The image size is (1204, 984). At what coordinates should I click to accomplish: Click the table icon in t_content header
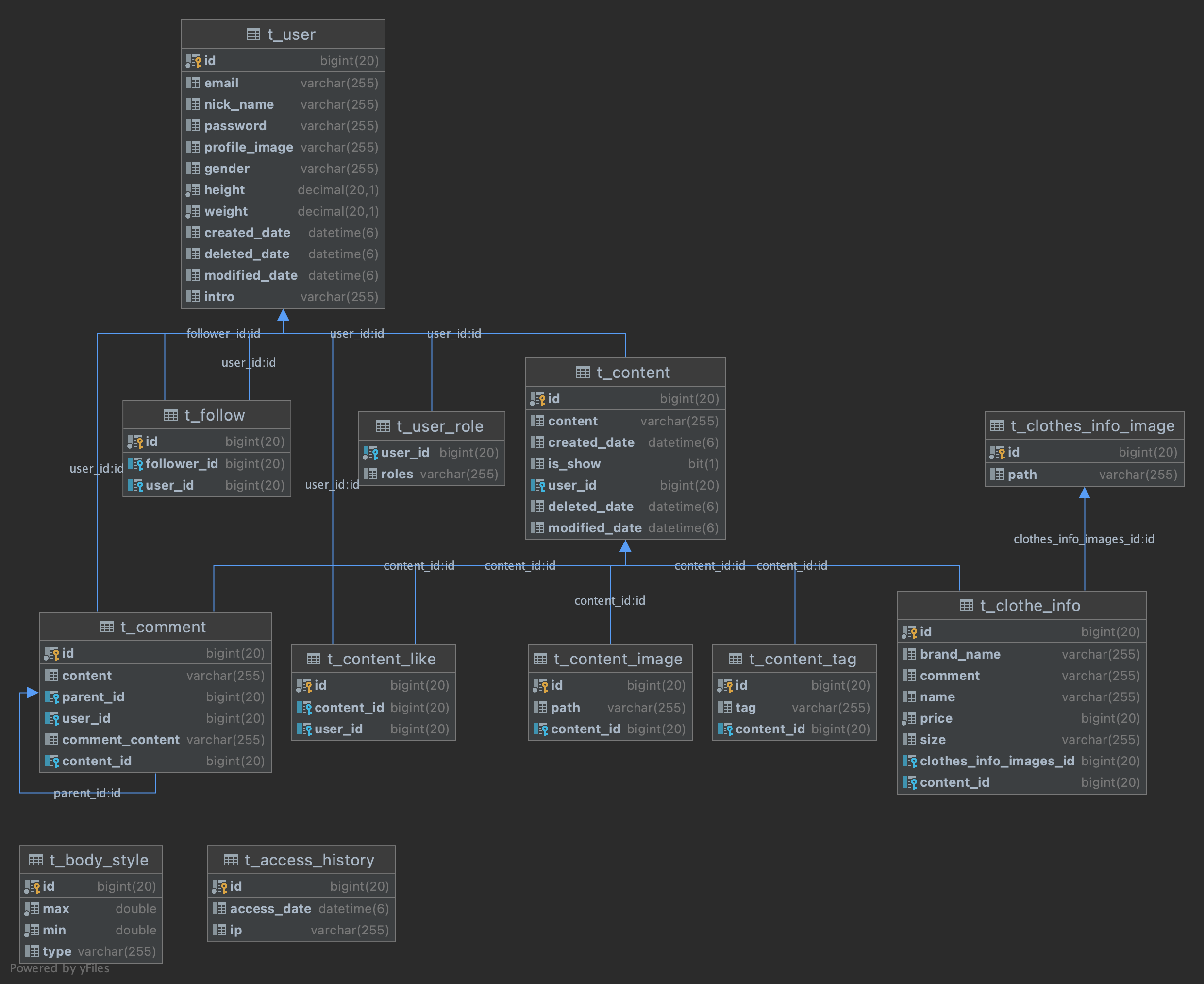583,373
